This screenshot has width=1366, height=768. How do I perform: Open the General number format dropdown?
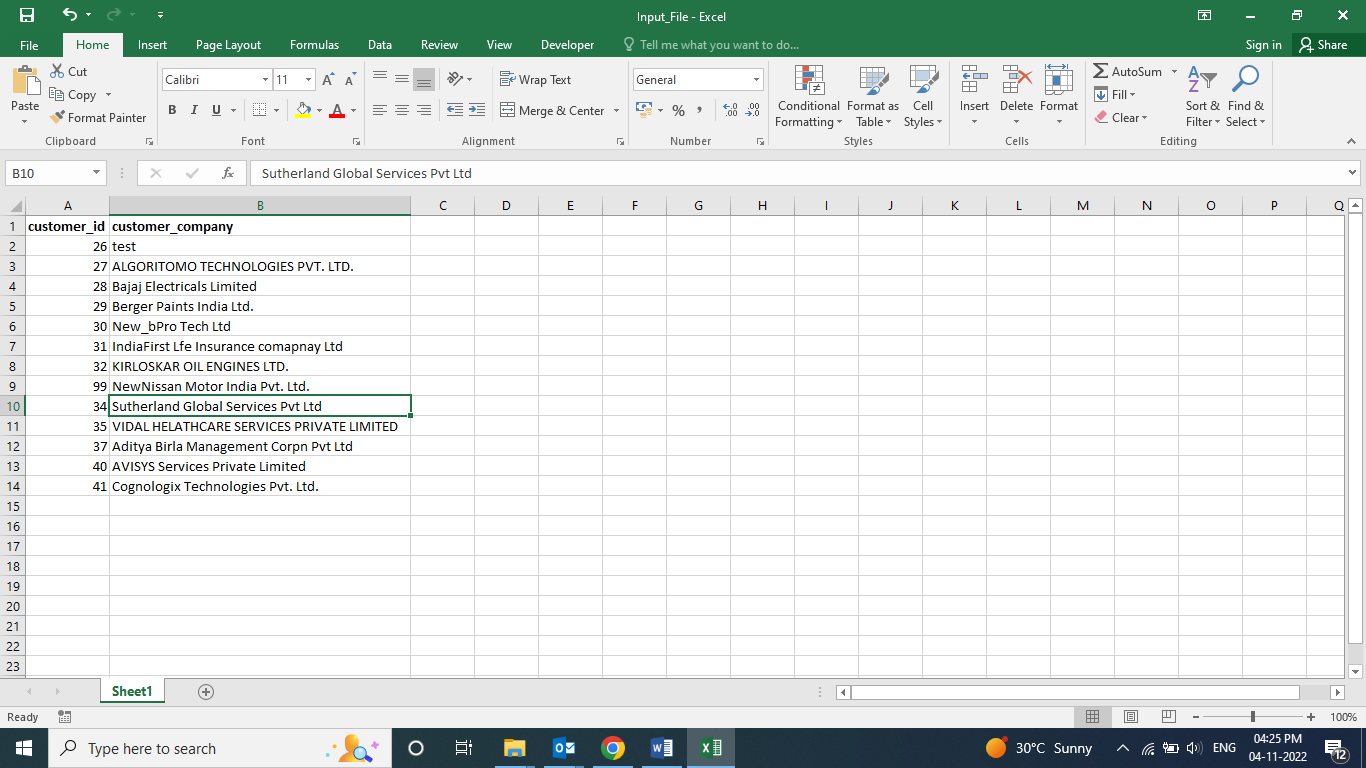pyautogui.click(x=756, y=80)
